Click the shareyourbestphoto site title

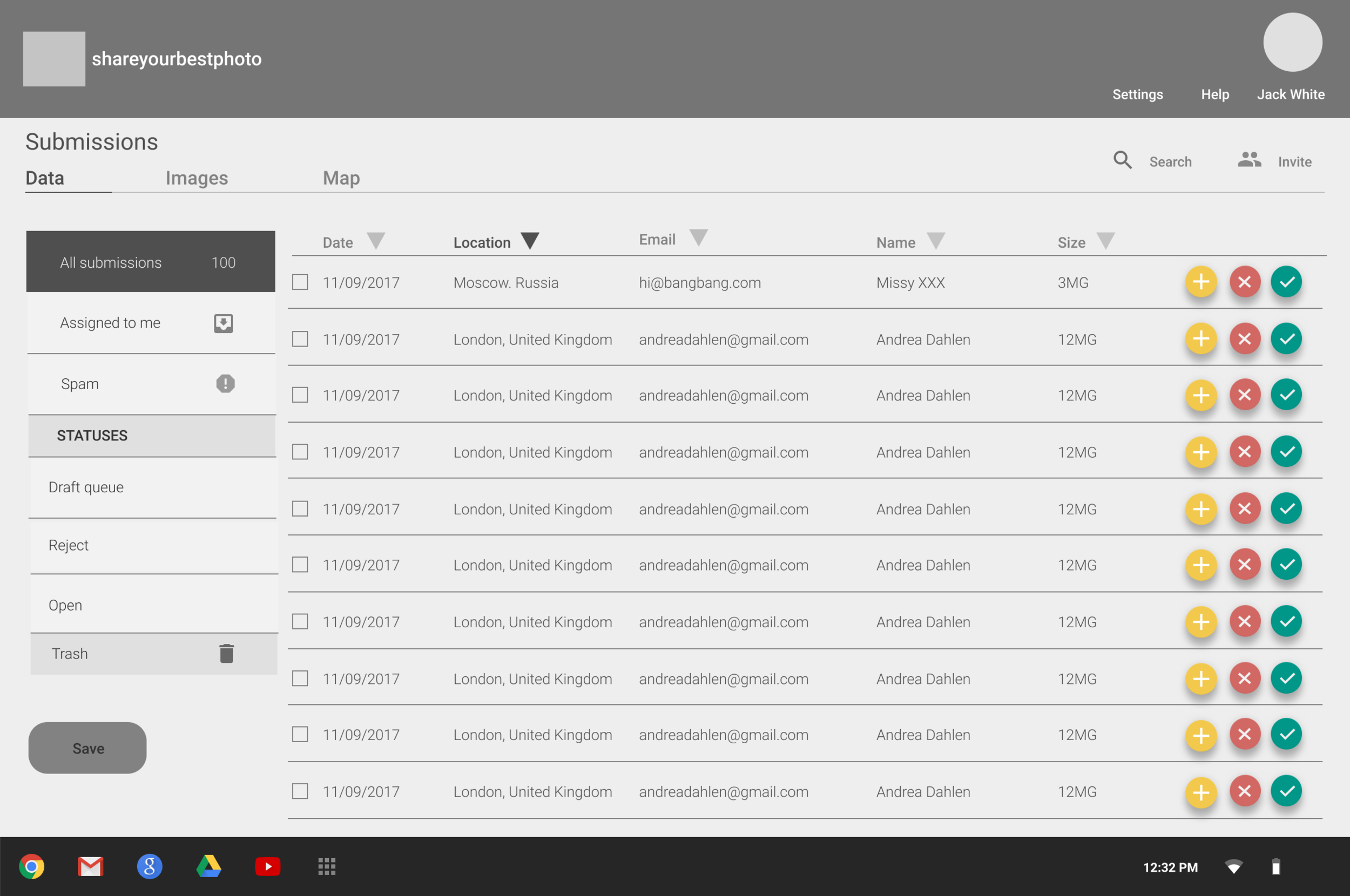(x=177, y=58)
